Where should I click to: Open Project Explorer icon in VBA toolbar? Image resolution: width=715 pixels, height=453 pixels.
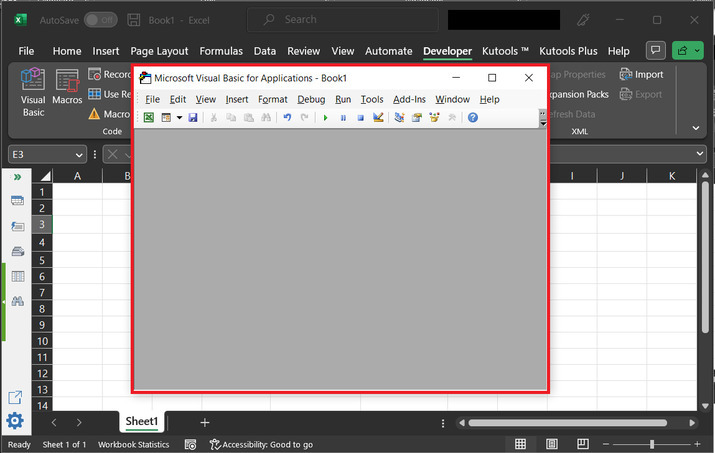pos(399,118)
